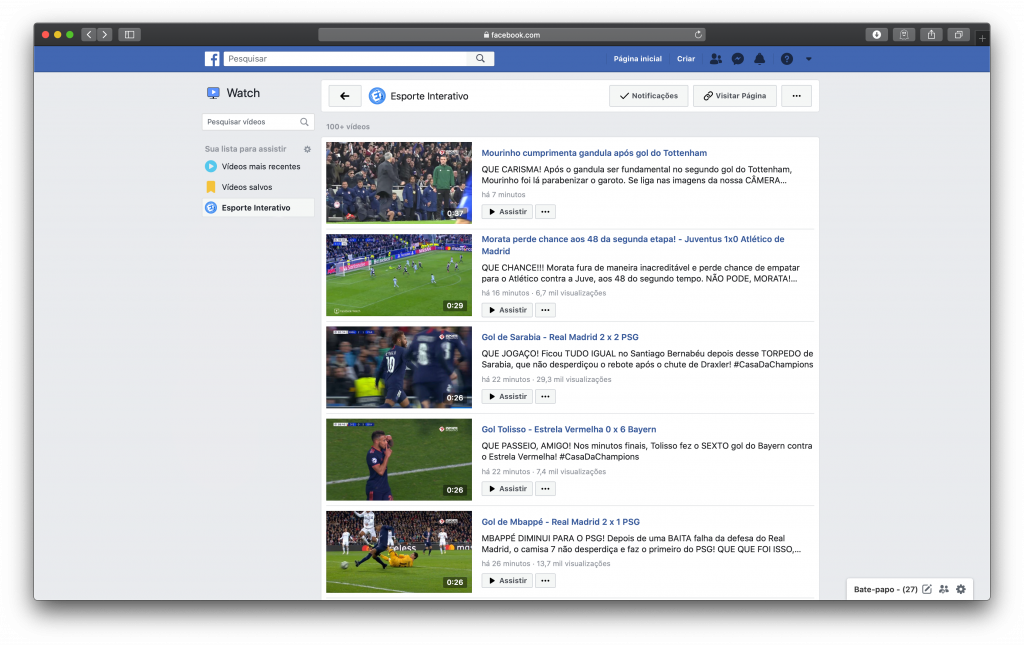Open Safari downloads icon

876,35
